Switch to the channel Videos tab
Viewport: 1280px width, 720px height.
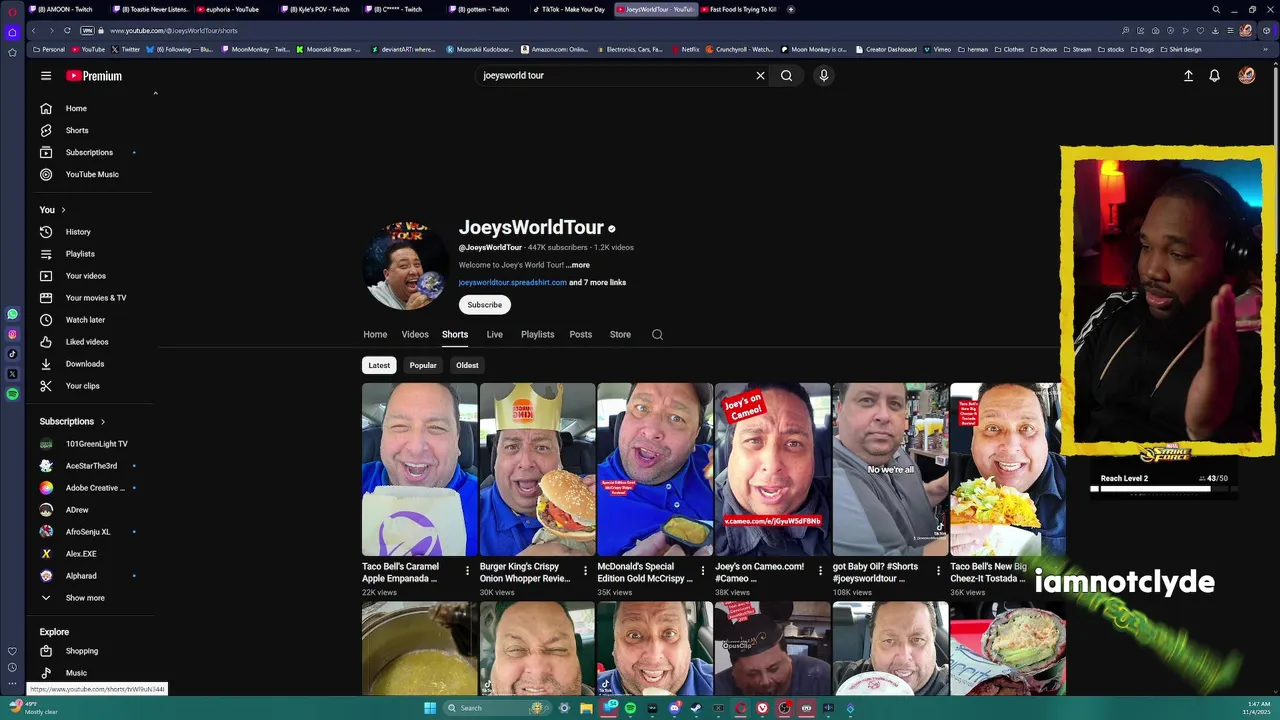(415, 335)
